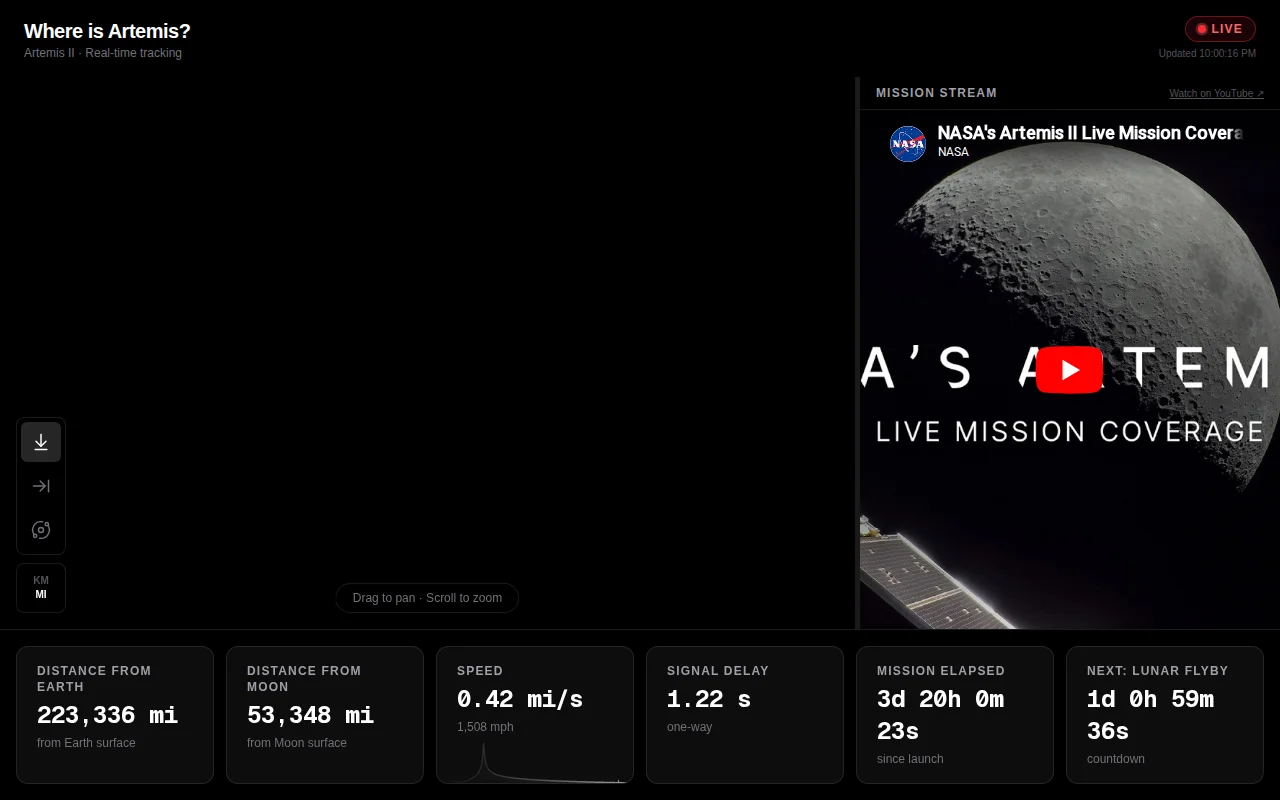Image resolution: width=1280 pixels, height=800 pixels.
Task: Open the NASA channel logo in video
Action: [908, 144]
